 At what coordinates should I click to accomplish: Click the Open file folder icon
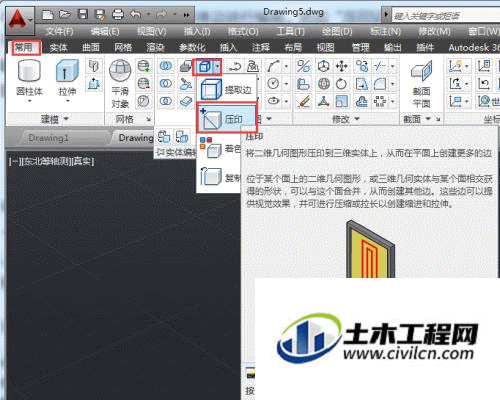pyautogui.click(x=65, y=14)
